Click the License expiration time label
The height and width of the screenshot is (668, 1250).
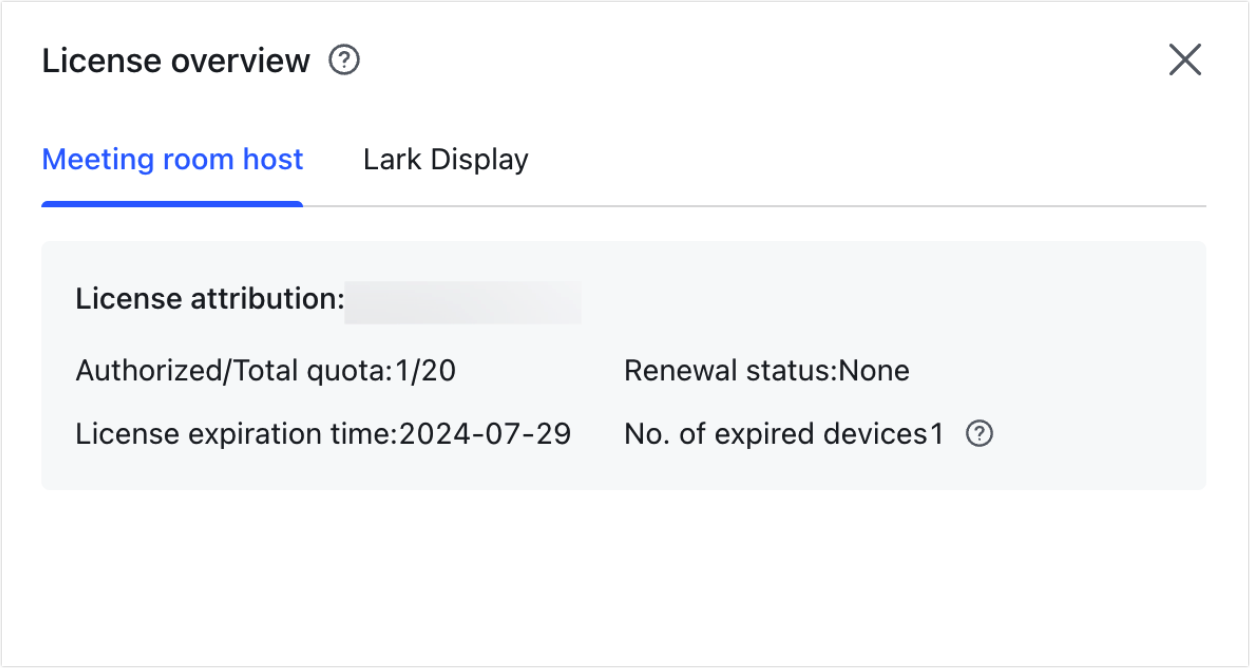[236, 434]
